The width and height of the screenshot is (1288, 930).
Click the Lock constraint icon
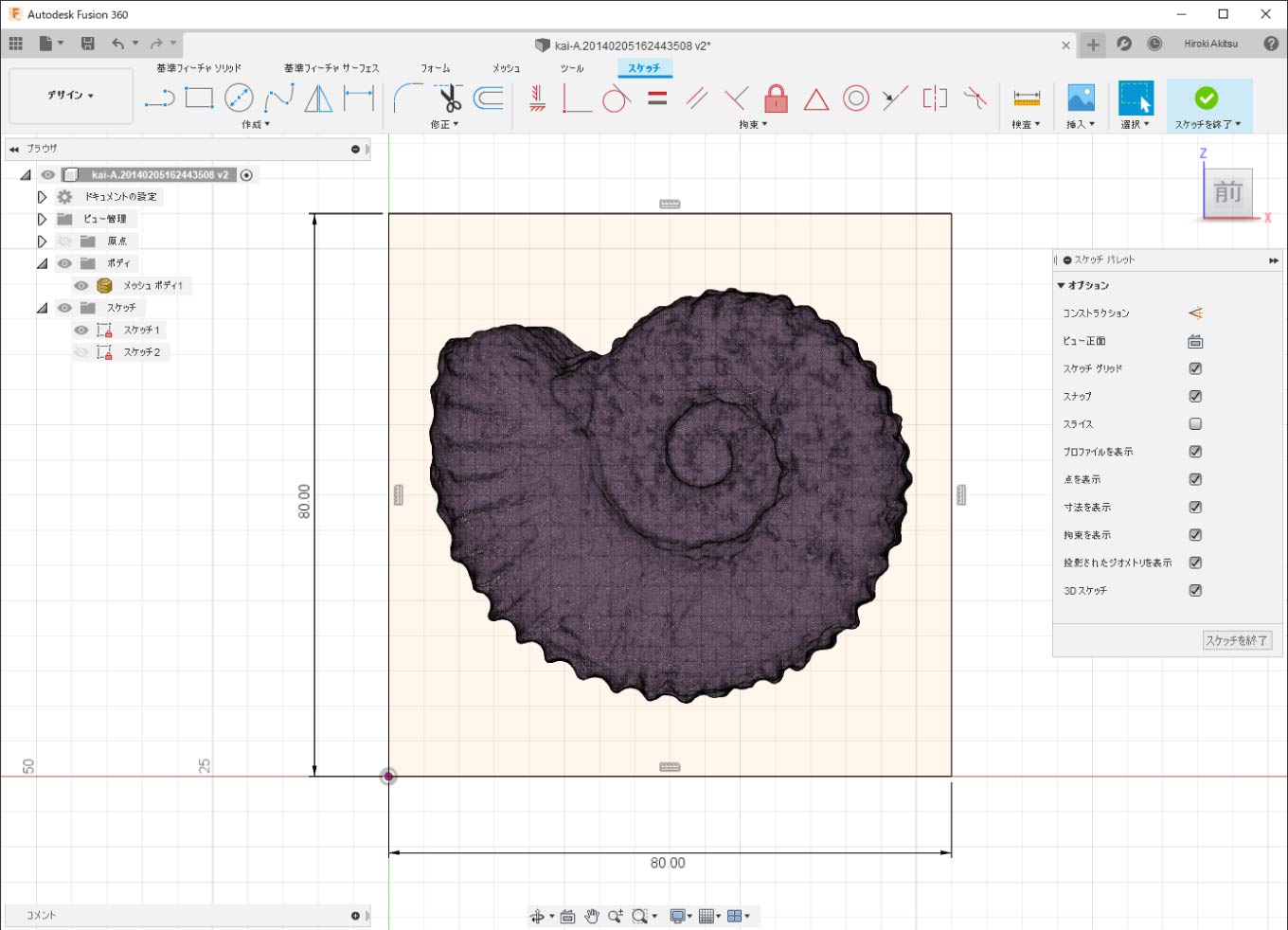click(776, 98)
